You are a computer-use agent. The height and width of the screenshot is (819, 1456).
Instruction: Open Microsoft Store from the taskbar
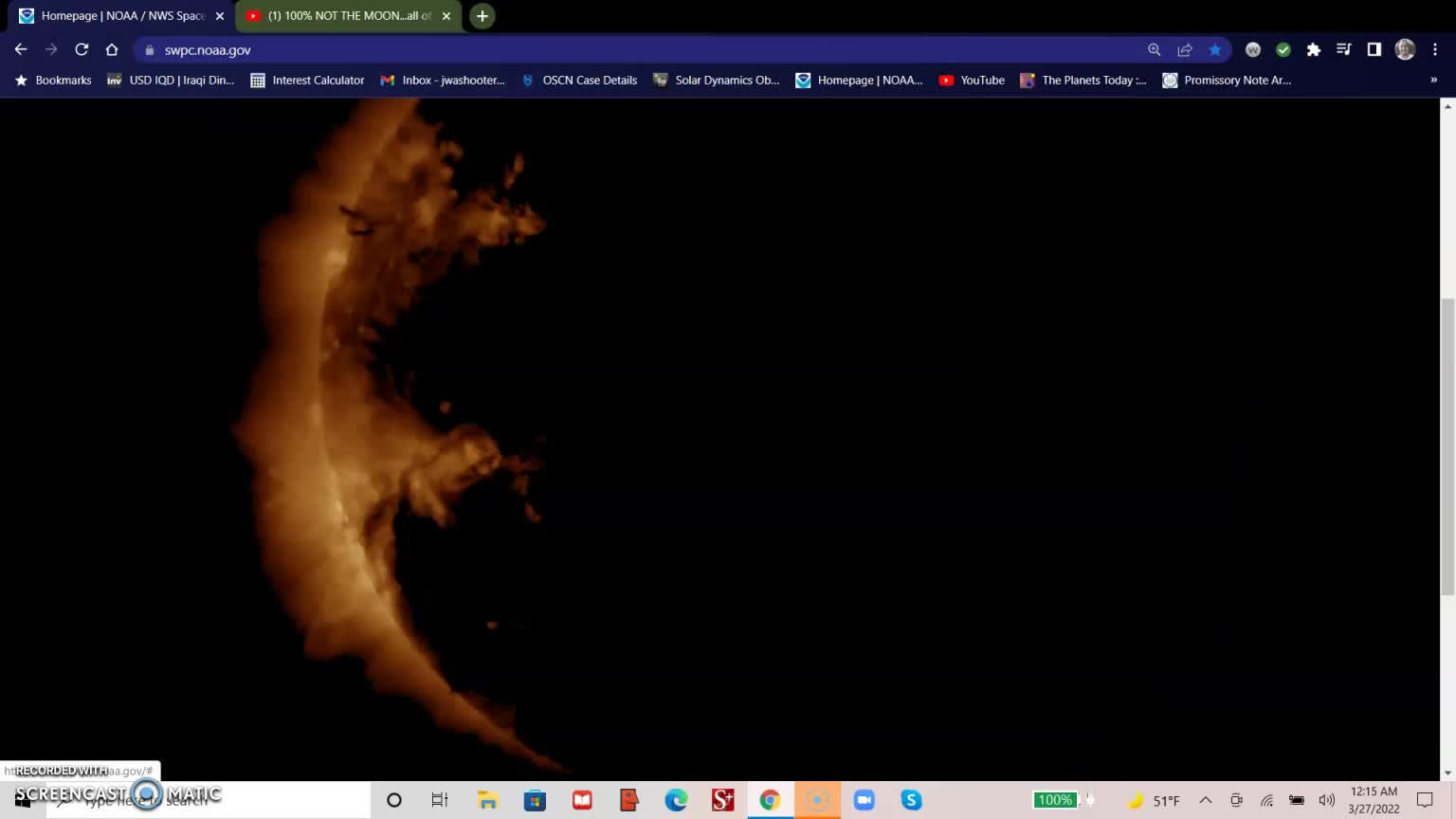coord(535,800)
